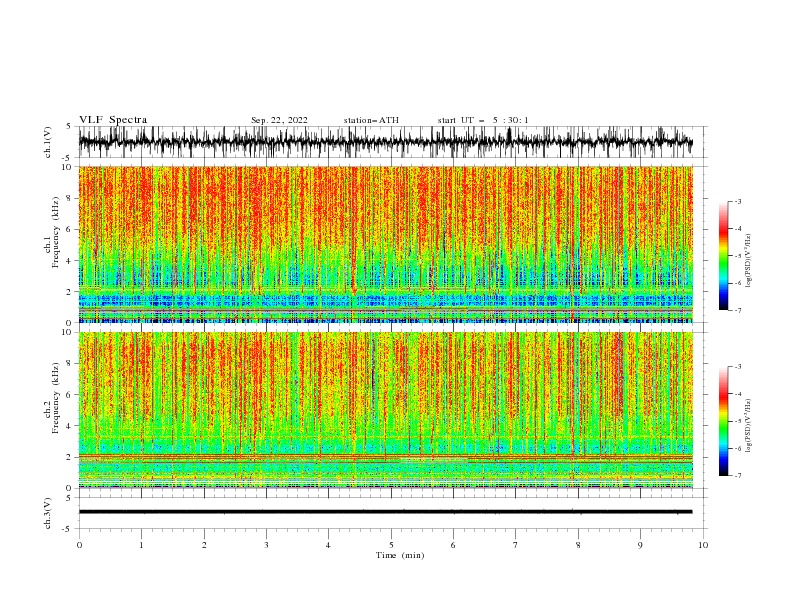The height and width of the screenshot is (612, 792).
Task: Click the "ch.1(V)" waveform axis label
Action: pos(47,142)
